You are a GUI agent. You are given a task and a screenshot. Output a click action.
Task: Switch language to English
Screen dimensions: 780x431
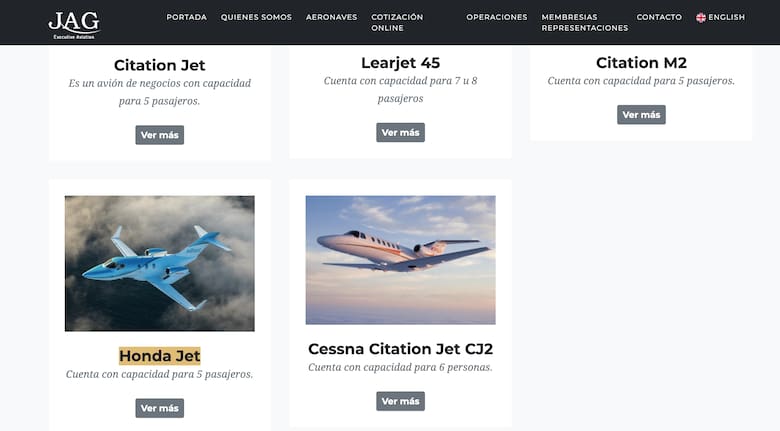click(726, 17)
